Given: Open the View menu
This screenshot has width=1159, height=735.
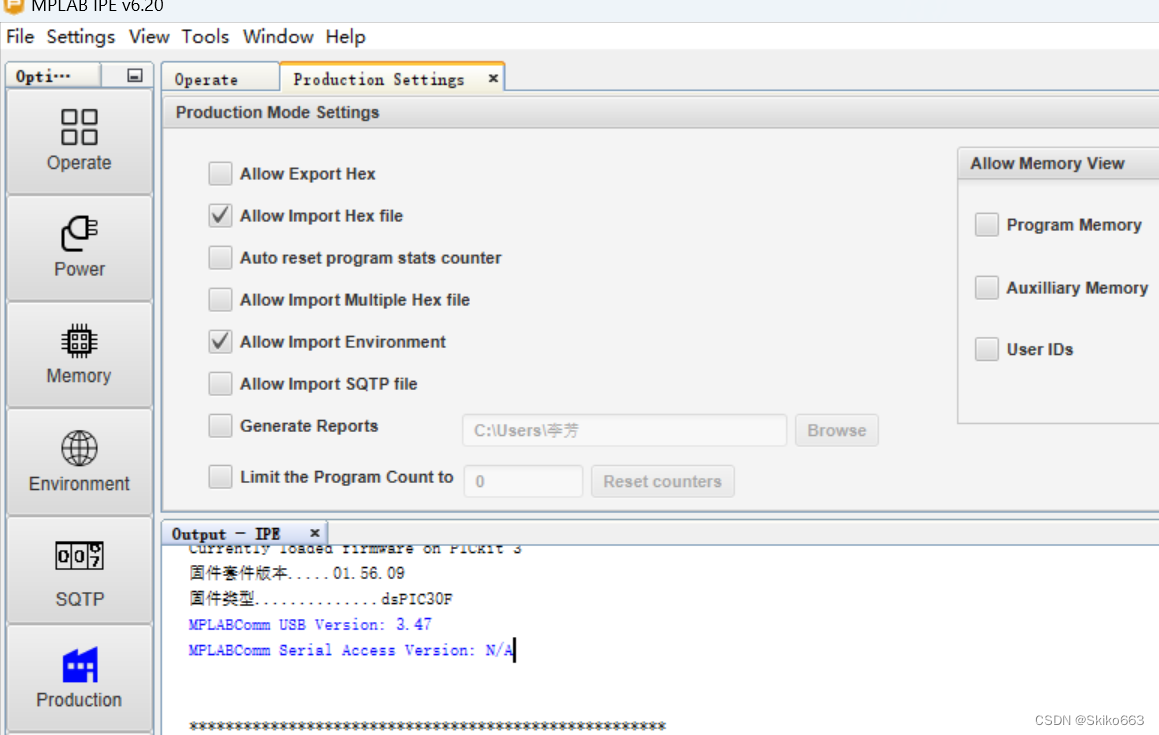Looking at the screenshot, I should pyautogui.click(x=149, y=36).
